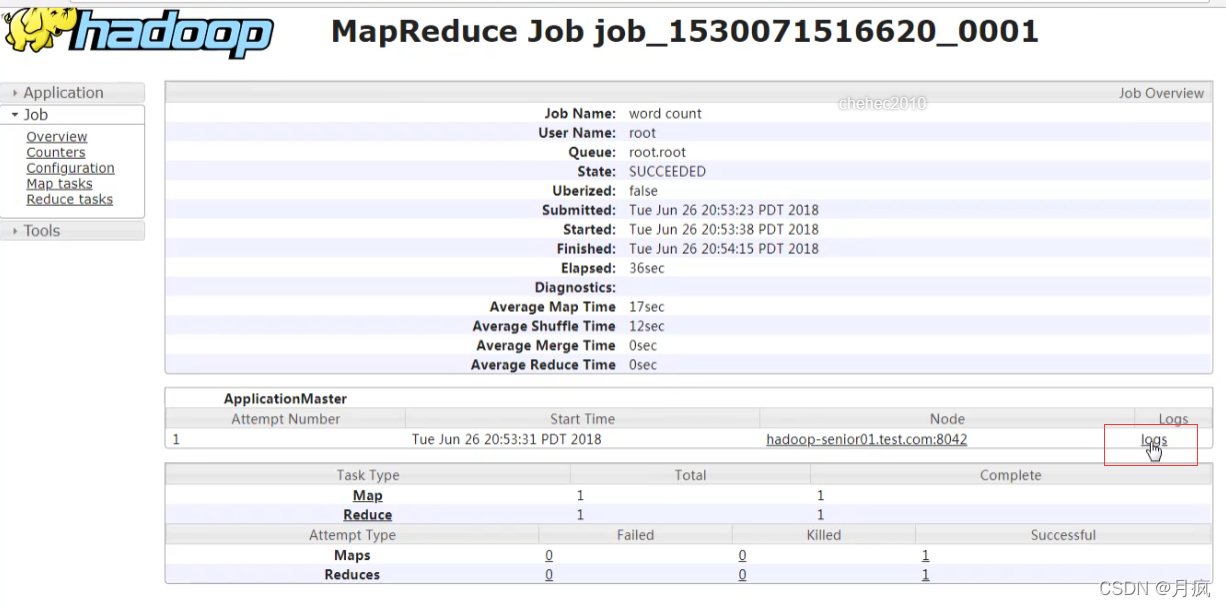Image resolution: width=1226 pixels, height=607 pixels.
Task: Open the Counters link
Action: click(56, 153)
